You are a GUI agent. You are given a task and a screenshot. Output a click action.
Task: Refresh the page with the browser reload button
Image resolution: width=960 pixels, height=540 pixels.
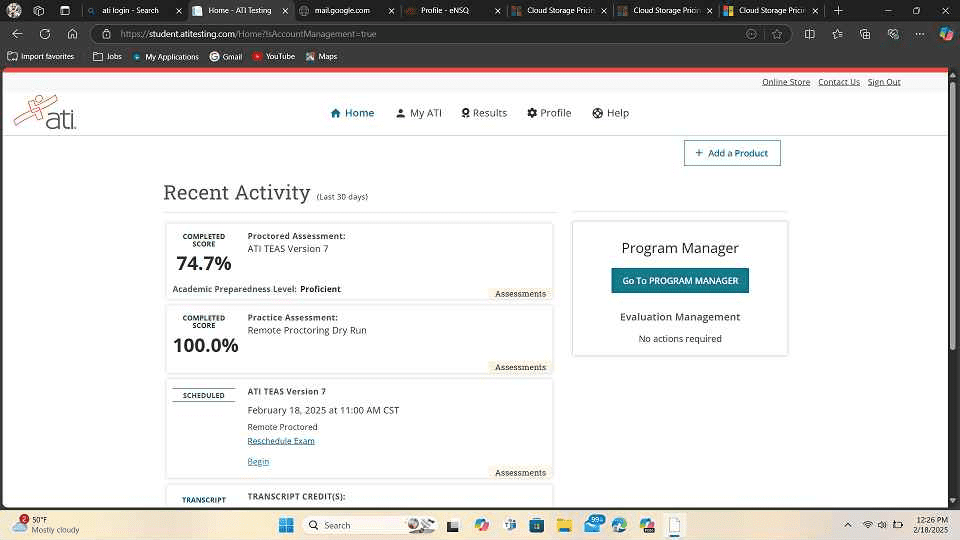click(x=45, y=33)
